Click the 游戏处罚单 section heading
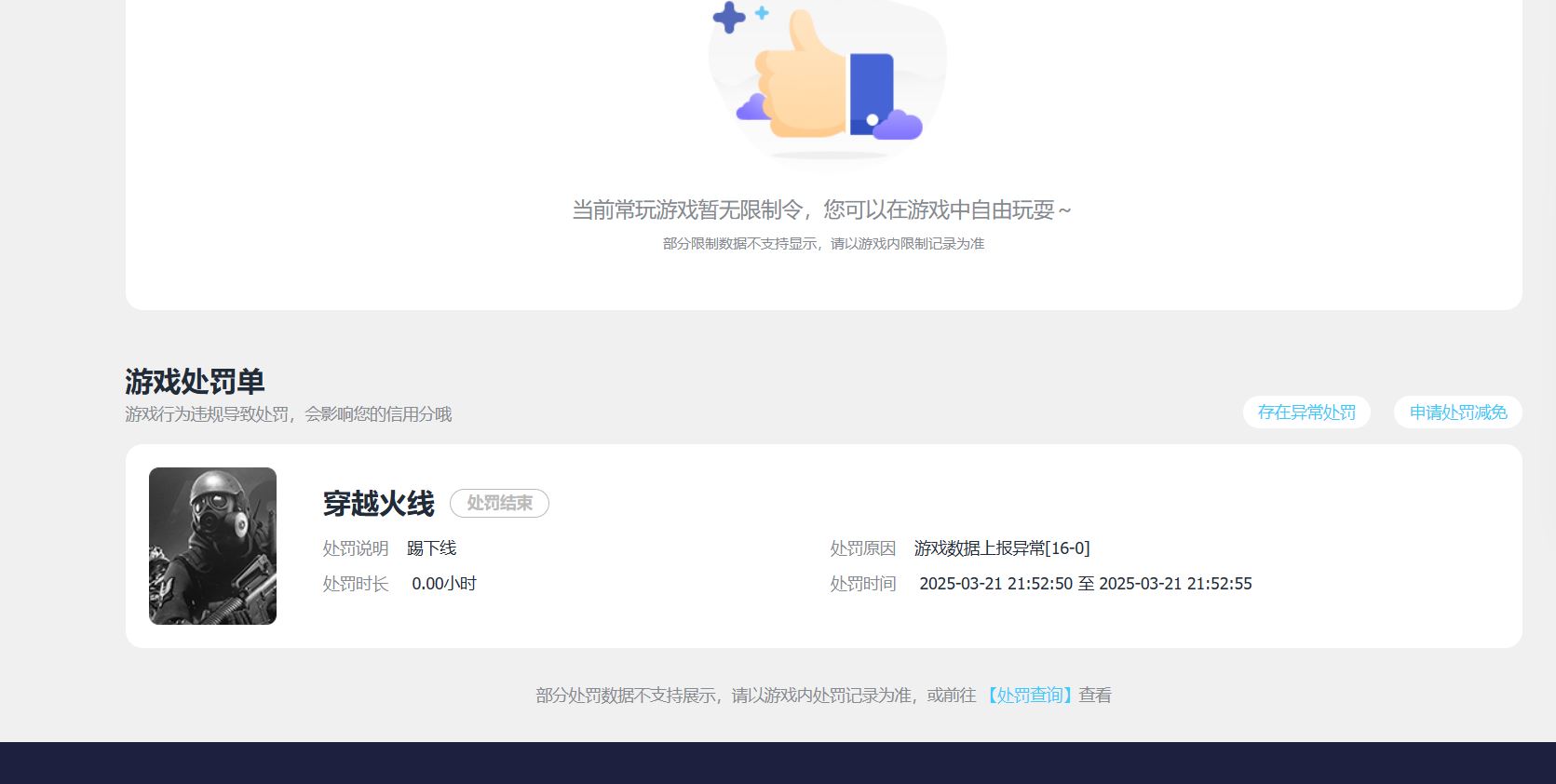This screenshot has width=1556, height=784. [x=195, y=382]
